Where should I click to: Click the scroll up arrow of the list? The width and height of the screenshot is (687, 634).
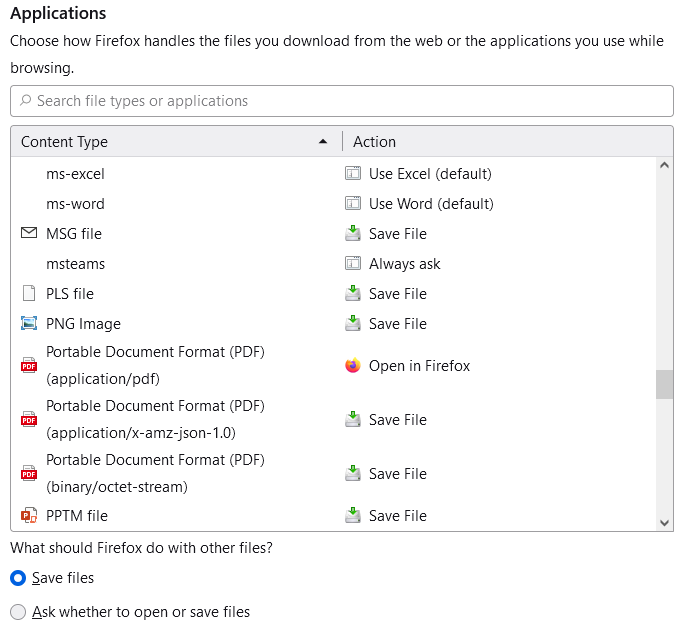tap(665, 166)
